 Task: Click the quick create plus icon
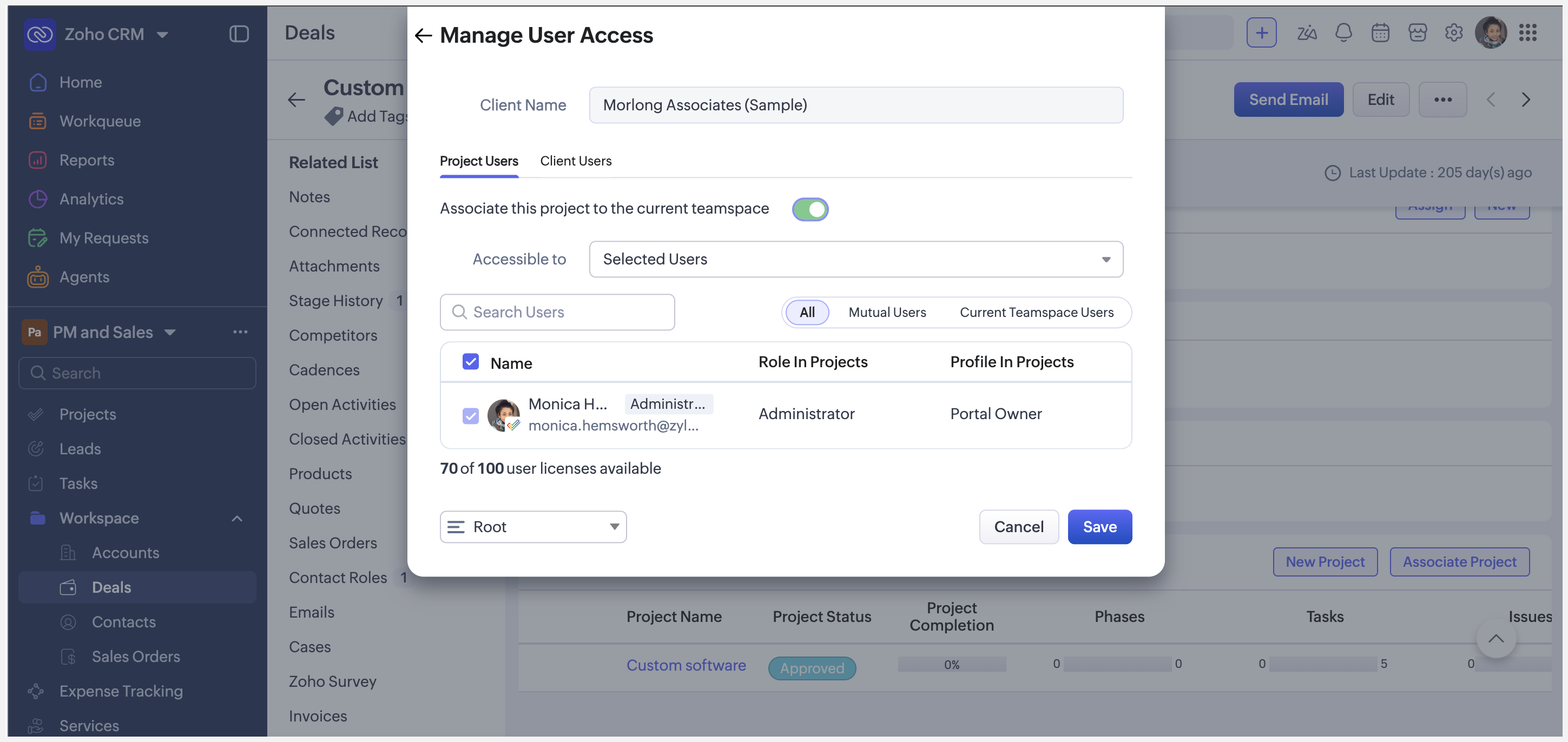point(1261,33)
